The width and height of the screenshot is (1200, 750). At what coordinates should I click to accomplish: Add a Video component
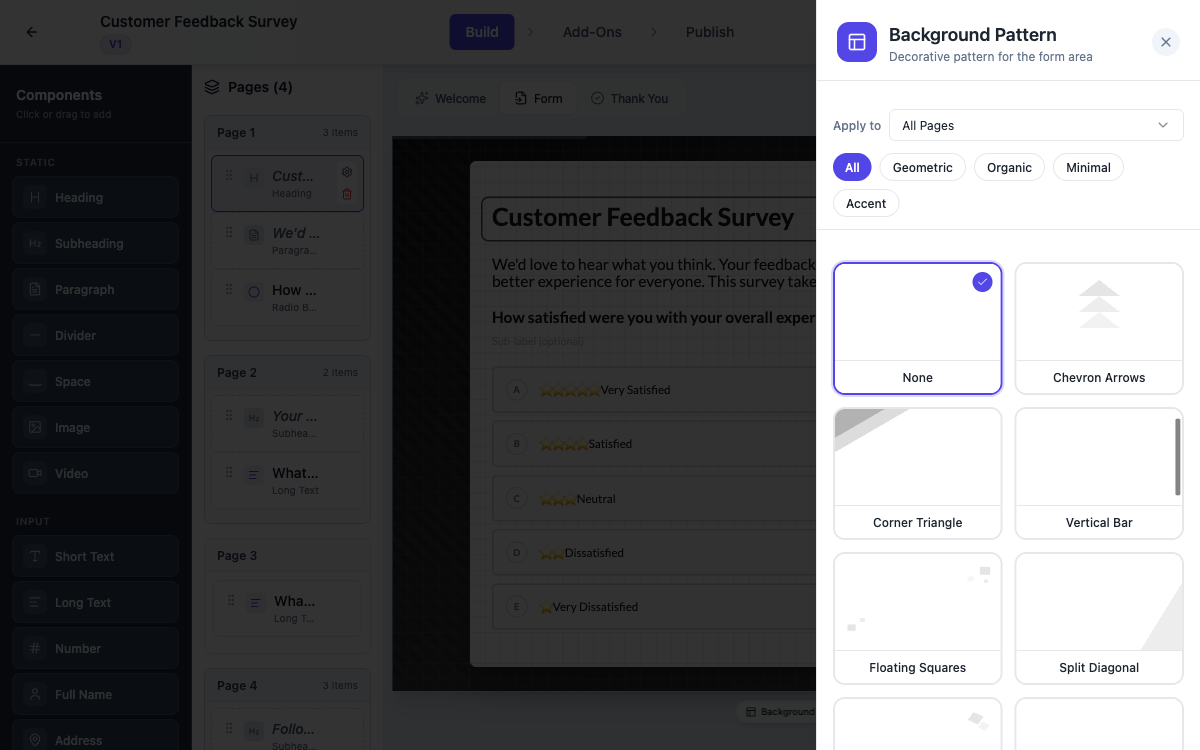[96, 474]
